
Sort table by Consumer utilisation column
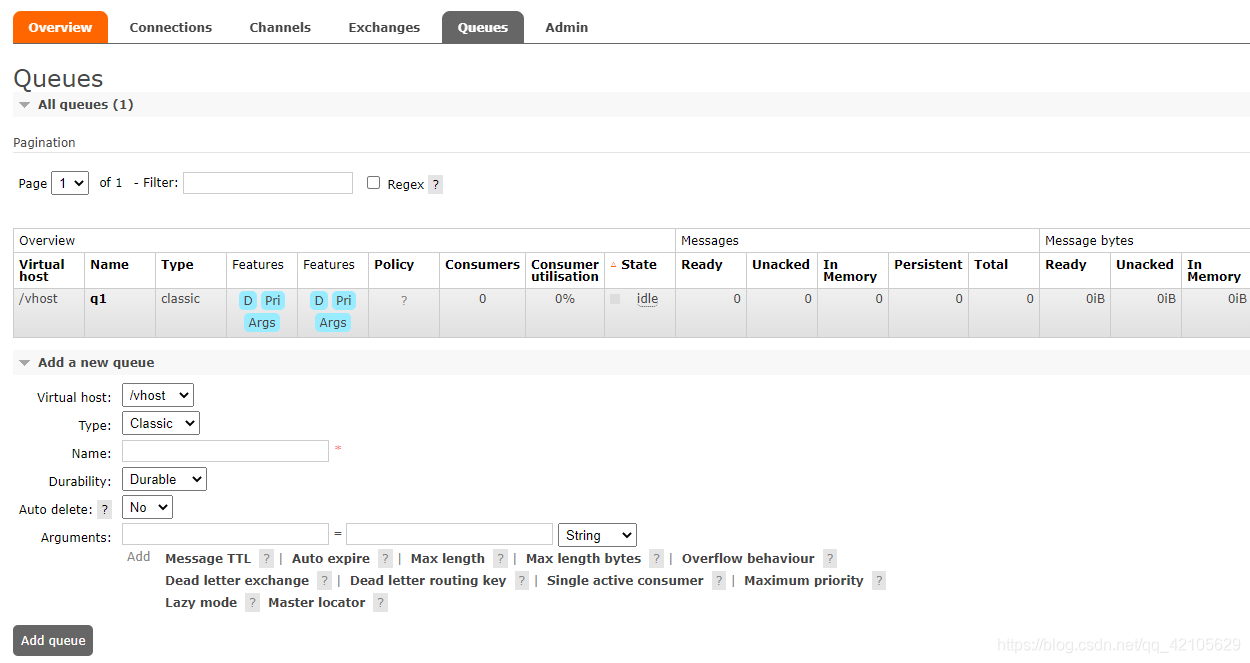point(565,271)
